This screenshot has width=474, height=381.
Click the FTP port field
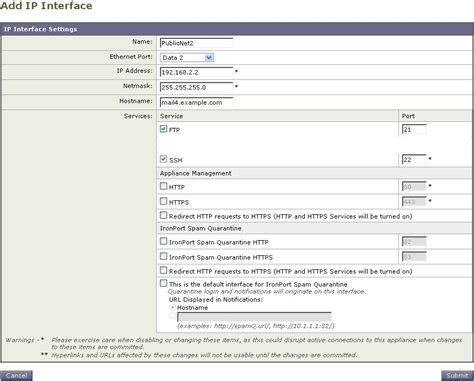tap(414, 130)
